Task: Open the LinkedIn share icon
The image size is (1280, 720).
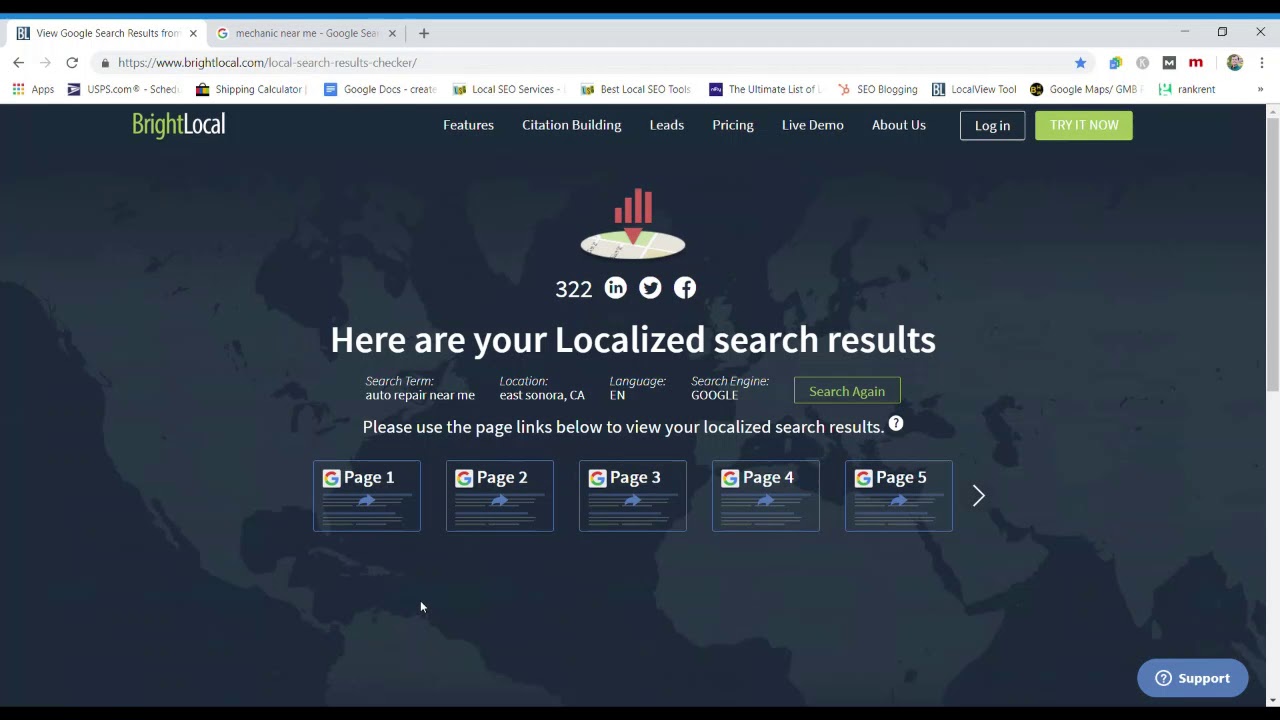Action: (615, 288)
